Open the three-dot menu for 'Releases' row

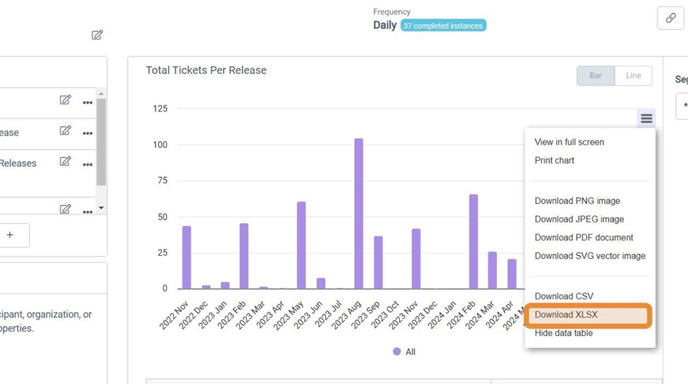coord(87,165)
